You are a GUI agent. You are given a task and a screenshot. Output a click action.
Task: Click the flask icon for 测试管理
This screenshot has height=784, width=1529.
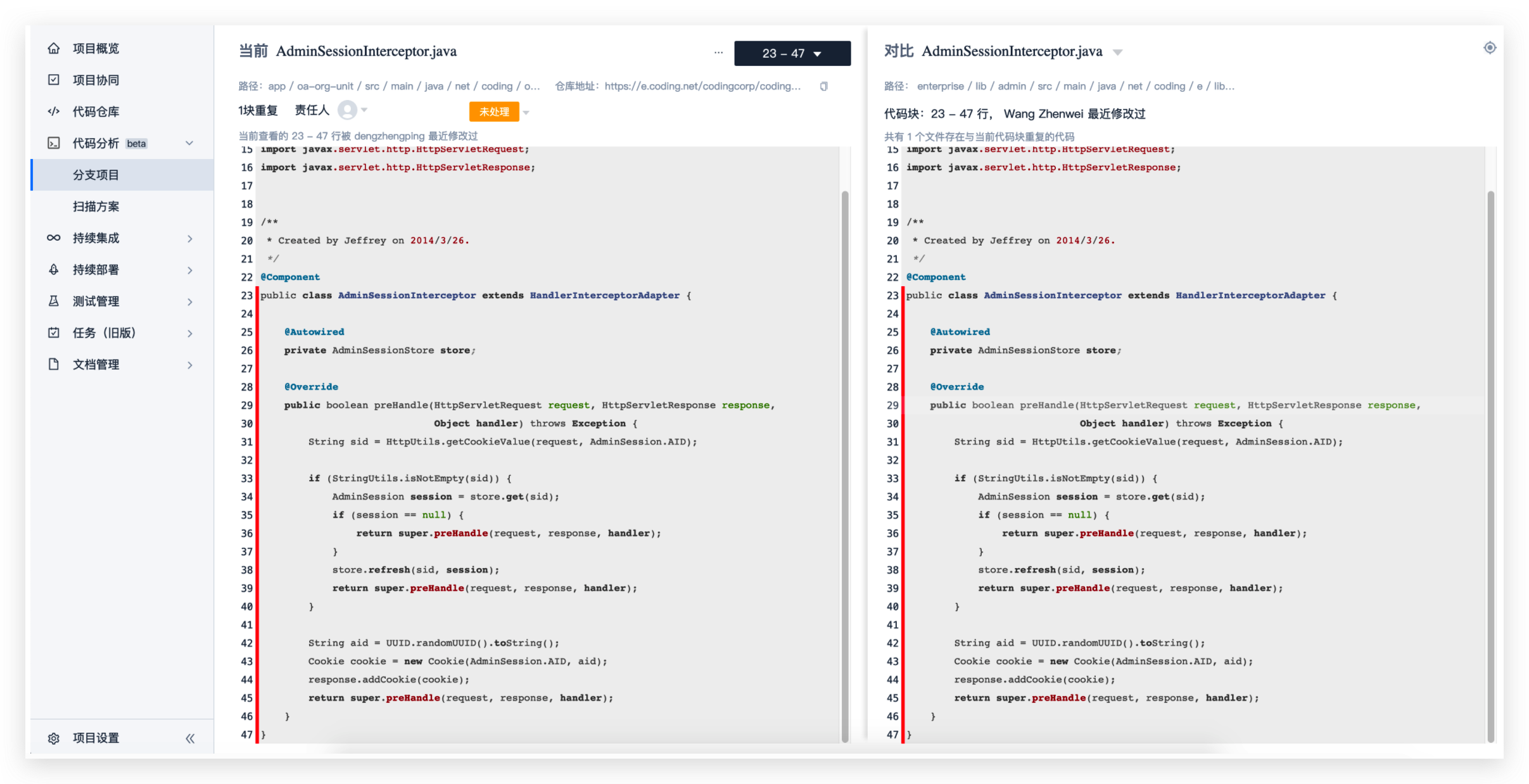click(x=54, y=301)
